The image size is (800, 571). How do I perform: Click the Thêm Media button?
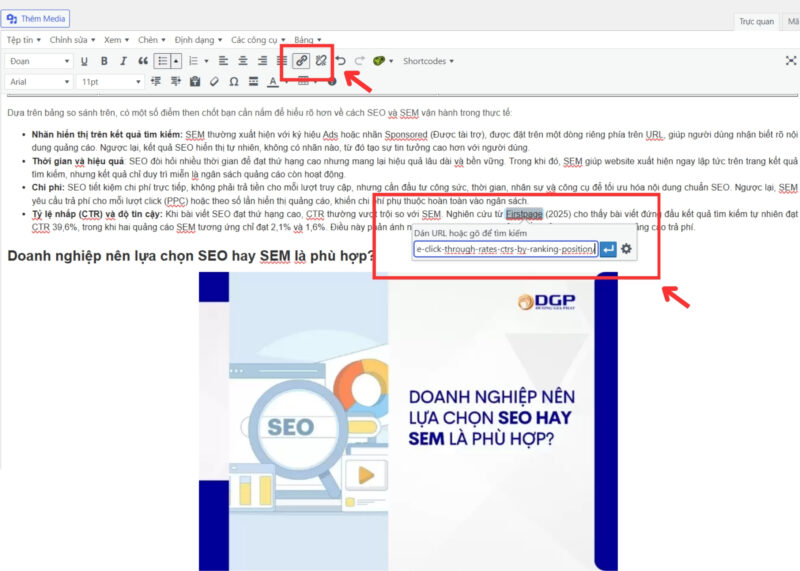coord(35,19)
